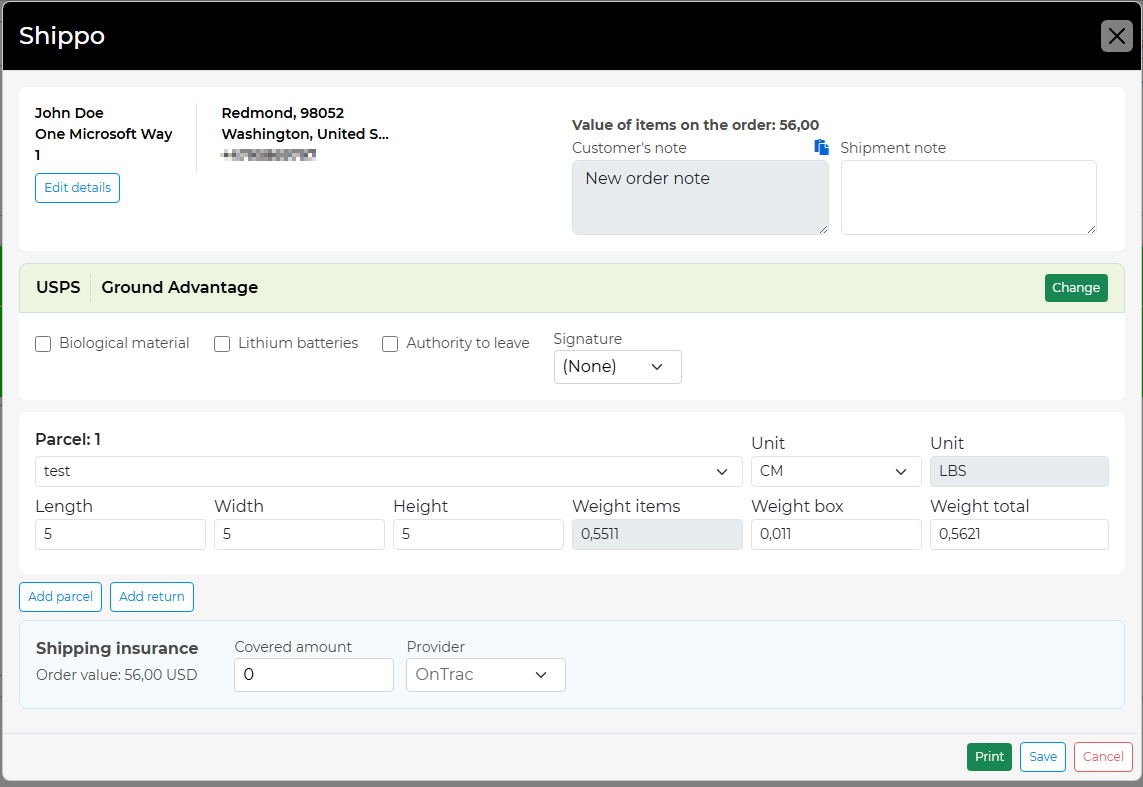
Task: Open the CM unit dropdown
Action: (835, 471)
